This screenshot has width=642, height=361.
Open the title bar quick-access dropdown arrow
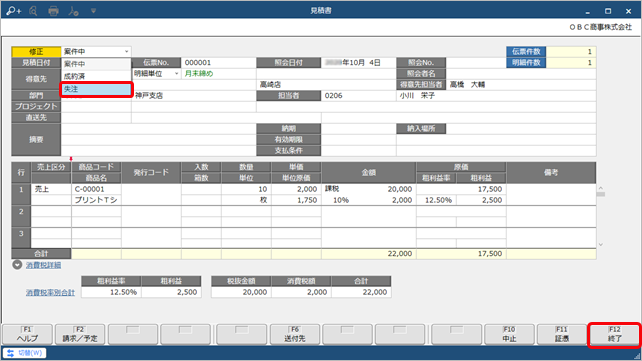click(x=93, y=11)
